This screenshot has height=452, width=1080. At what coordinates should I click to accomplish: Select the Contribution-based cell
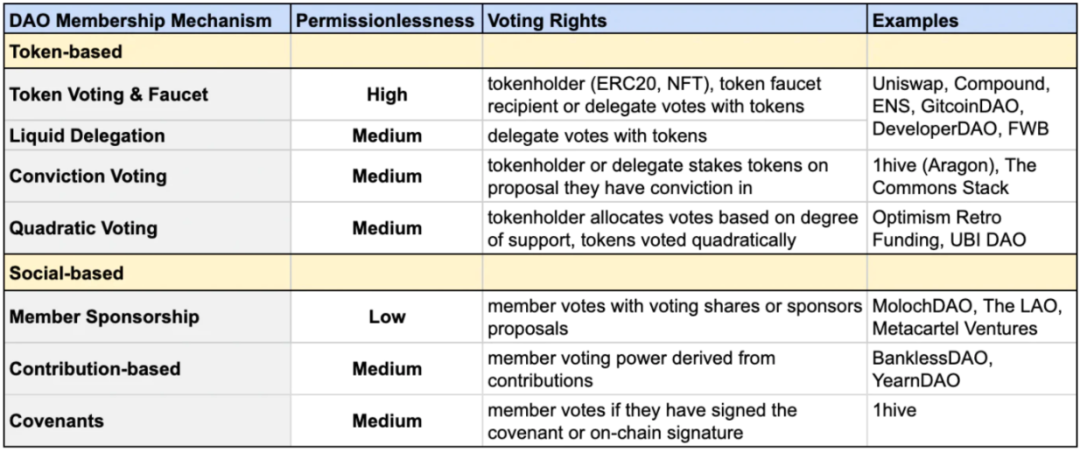point(147,369)
